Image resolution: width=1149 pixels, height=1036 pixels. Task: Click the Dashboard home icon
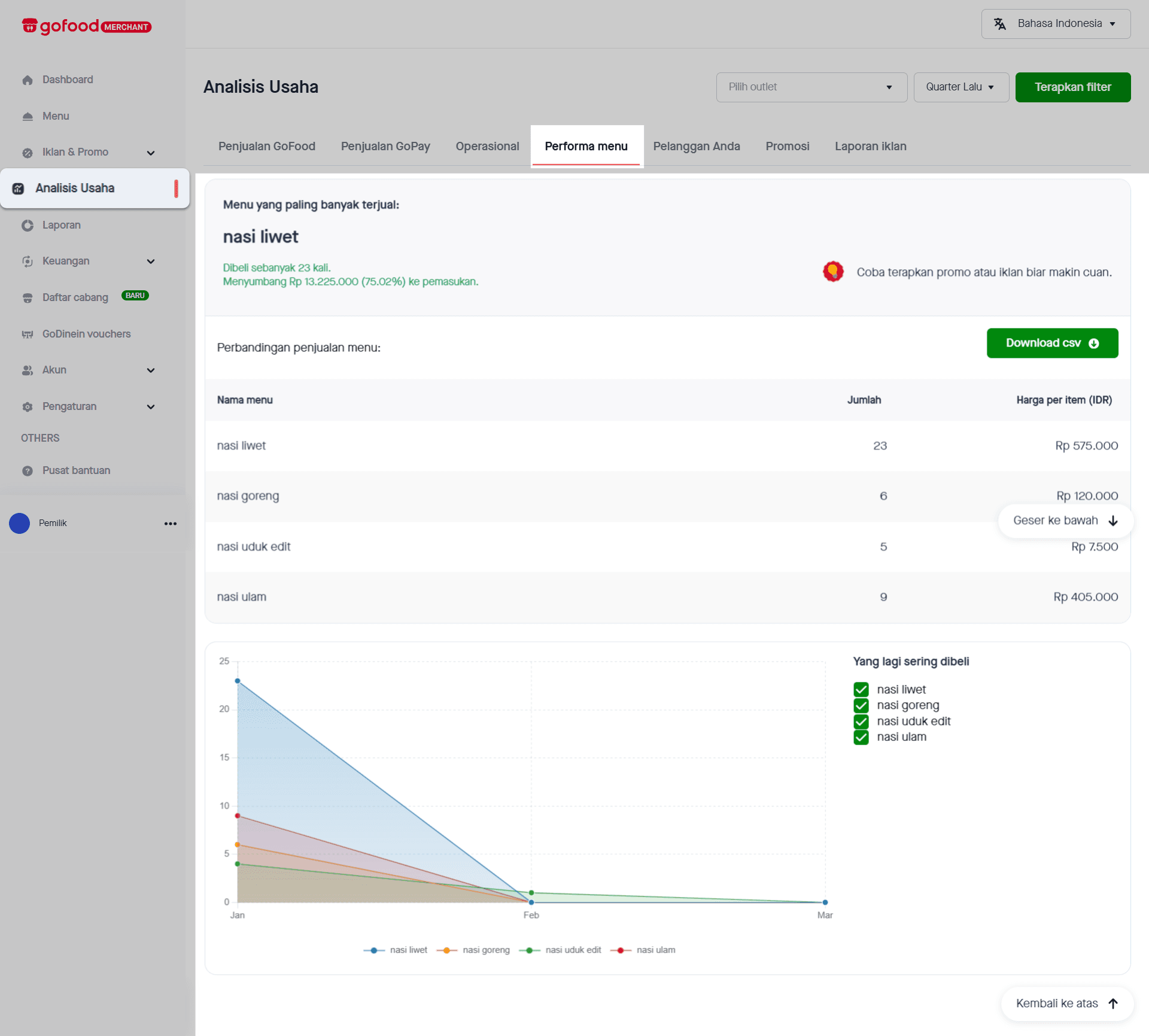pyautogui.click(x=28, y=80)
